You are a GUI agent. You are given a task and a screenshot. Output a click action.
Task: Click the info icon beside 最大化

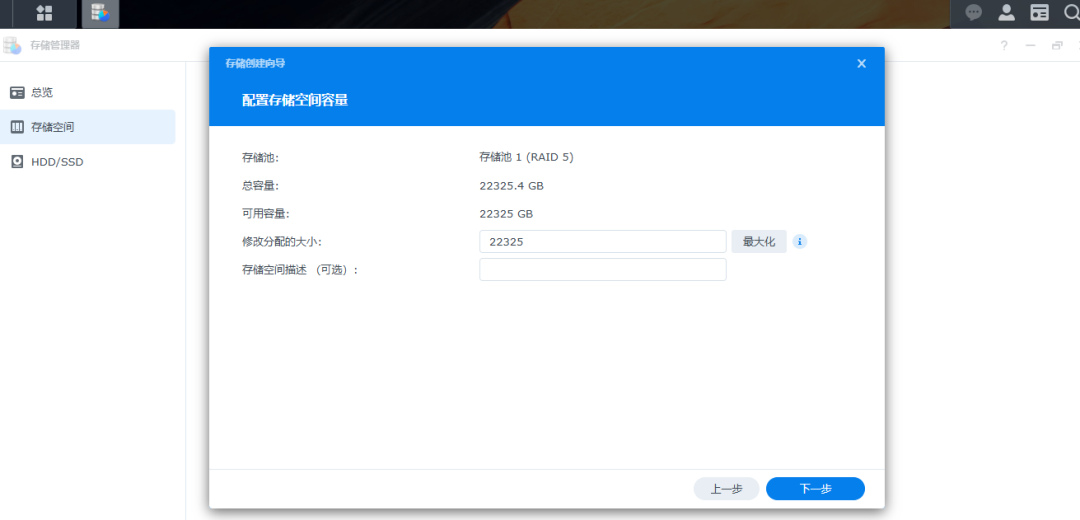800,241
